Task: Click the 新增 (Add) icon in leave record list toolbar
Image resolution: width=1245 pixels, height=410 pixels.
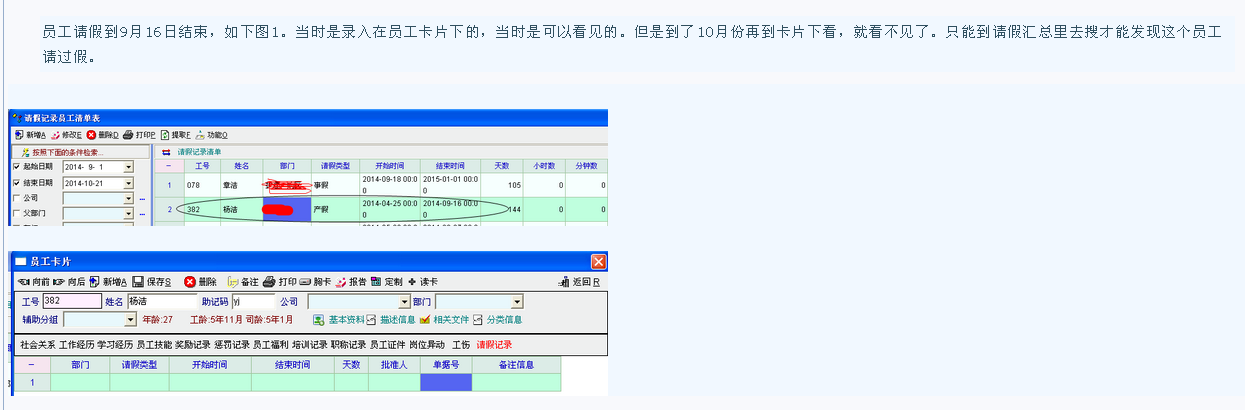Action: coord(19,135)
